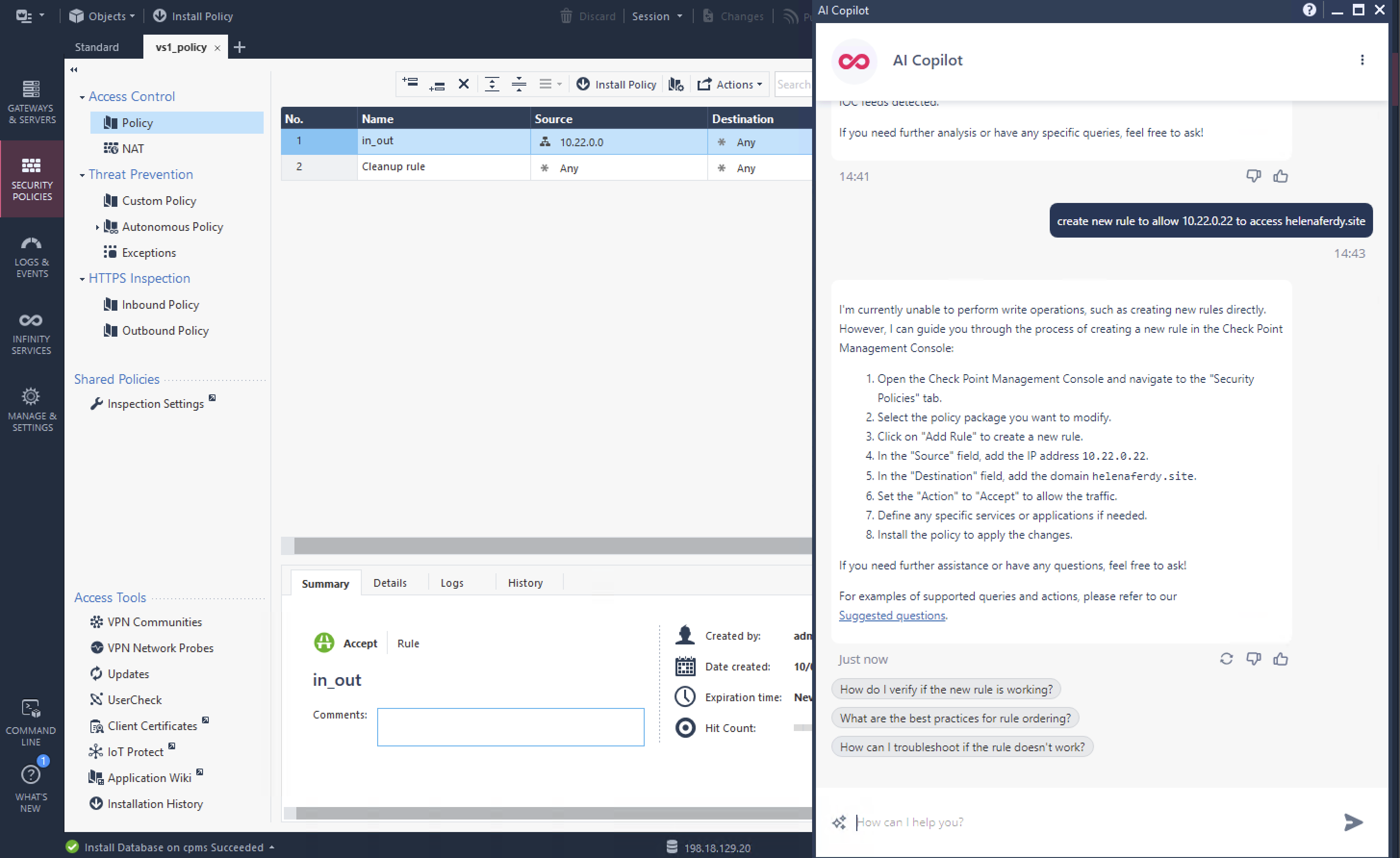Viewport: 1400px width, 858px height.
Task: Click thumbs up on latest Copilot reply
Action: [1280, 659]
